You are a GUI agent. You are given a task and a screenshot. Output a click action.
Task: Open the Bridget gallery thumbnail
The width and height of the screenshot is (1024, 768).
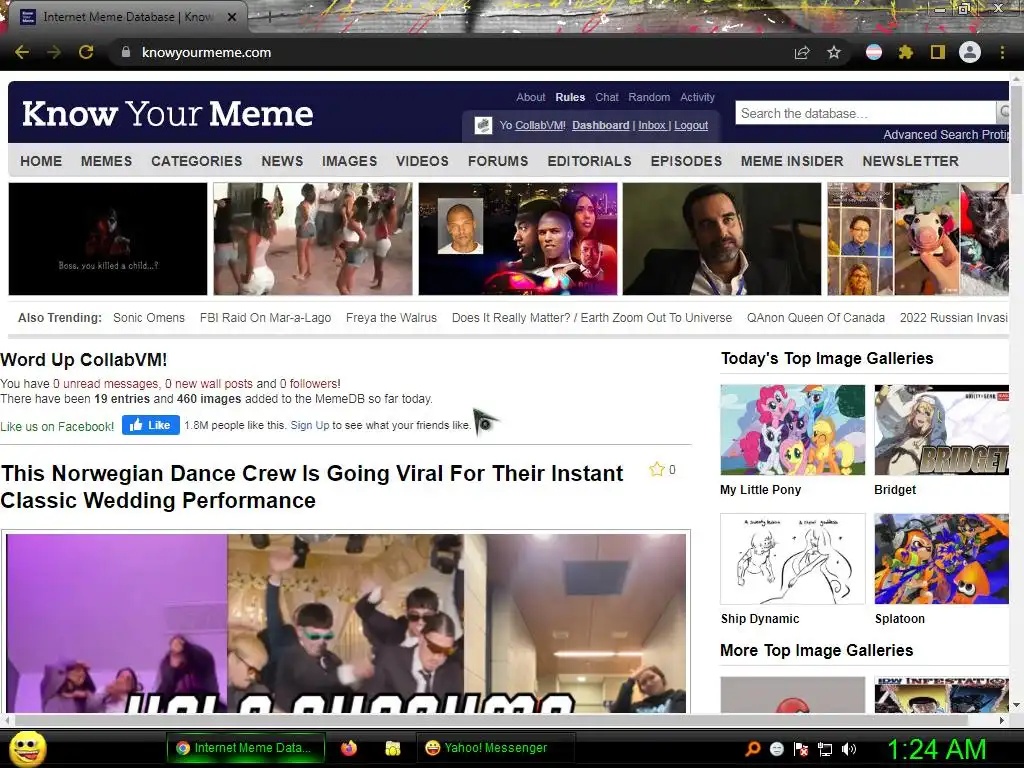pos(941,430)
